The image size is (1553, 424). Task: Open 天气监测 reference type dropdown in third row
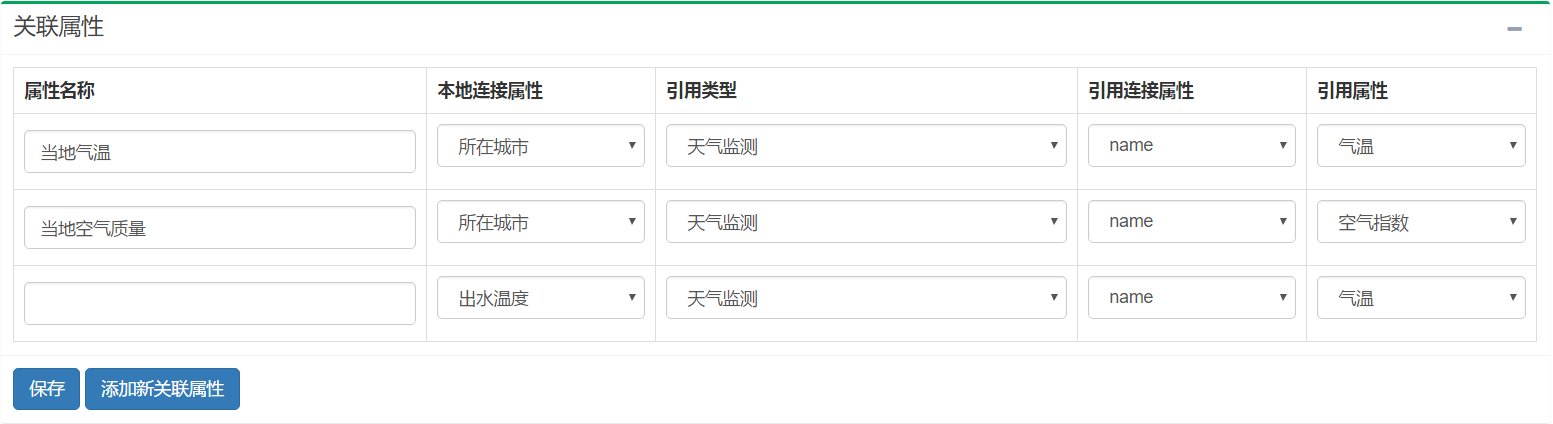pyautogui.click(x=866, y=298)
